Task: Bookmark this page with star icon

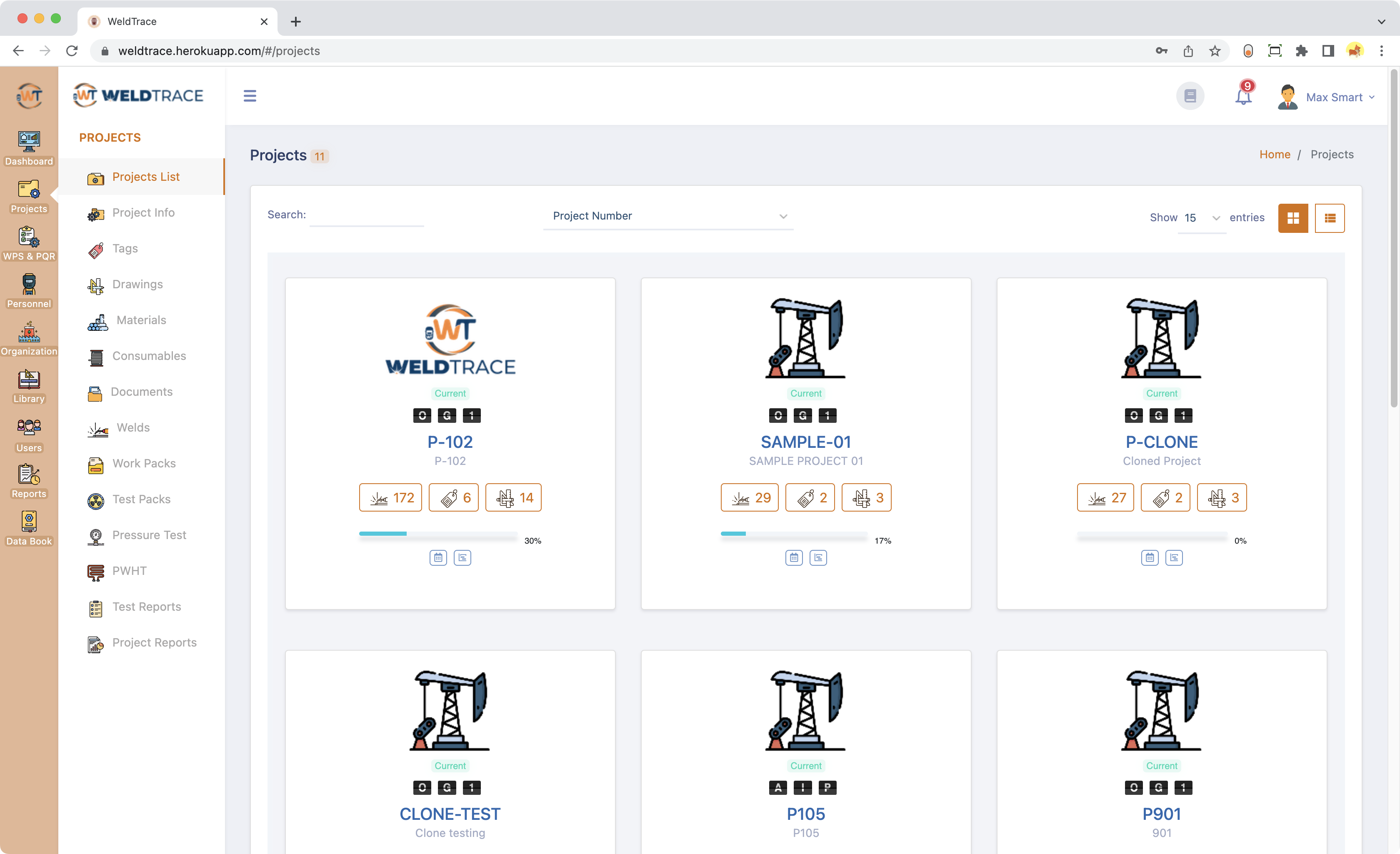Action: click(x=1215, y=51)
